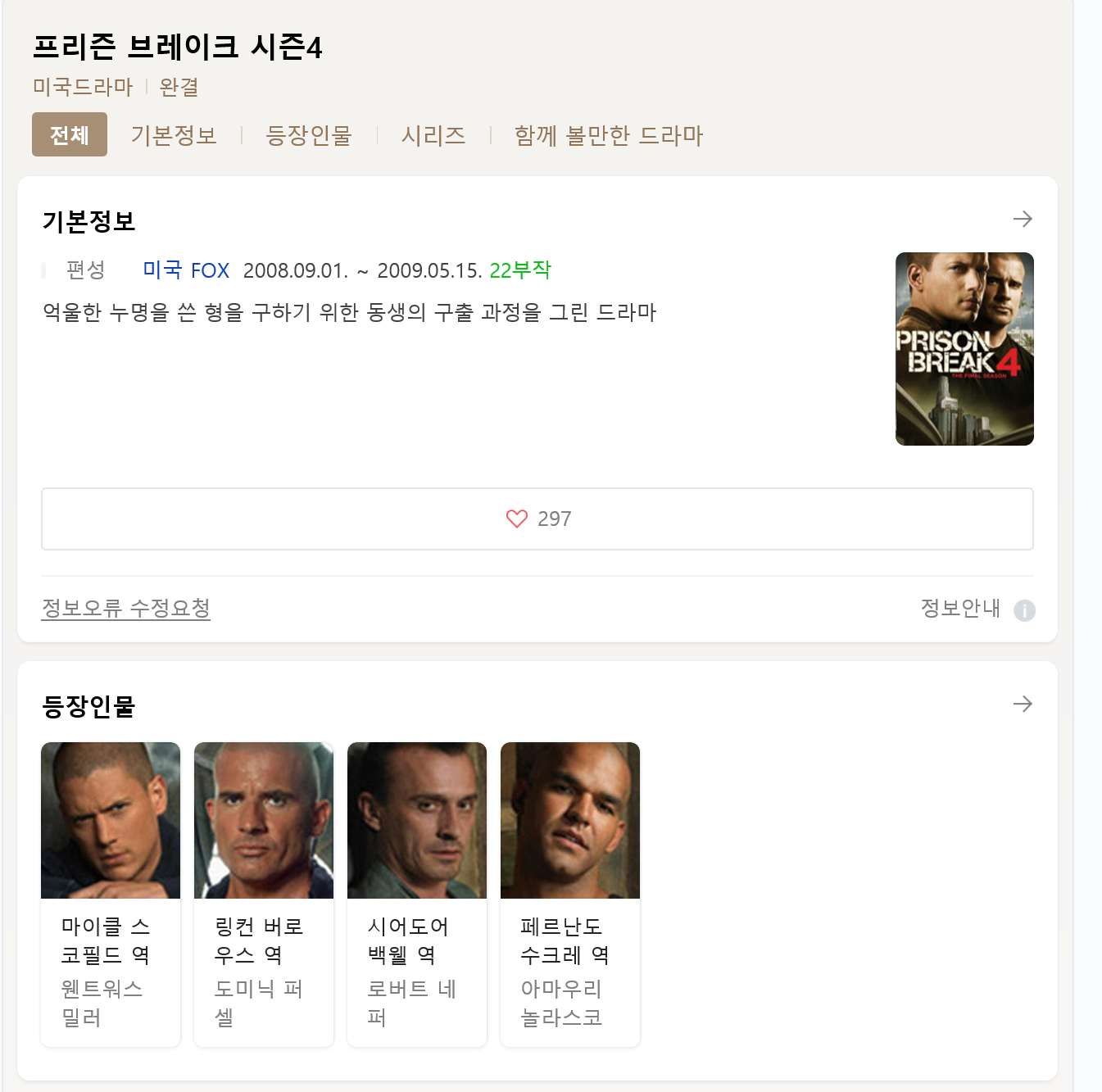Click photo of 링컨 버로우스 character
Image resolution: width=1102 pixels, height=1092 pixels.
[x=264, y=820]
